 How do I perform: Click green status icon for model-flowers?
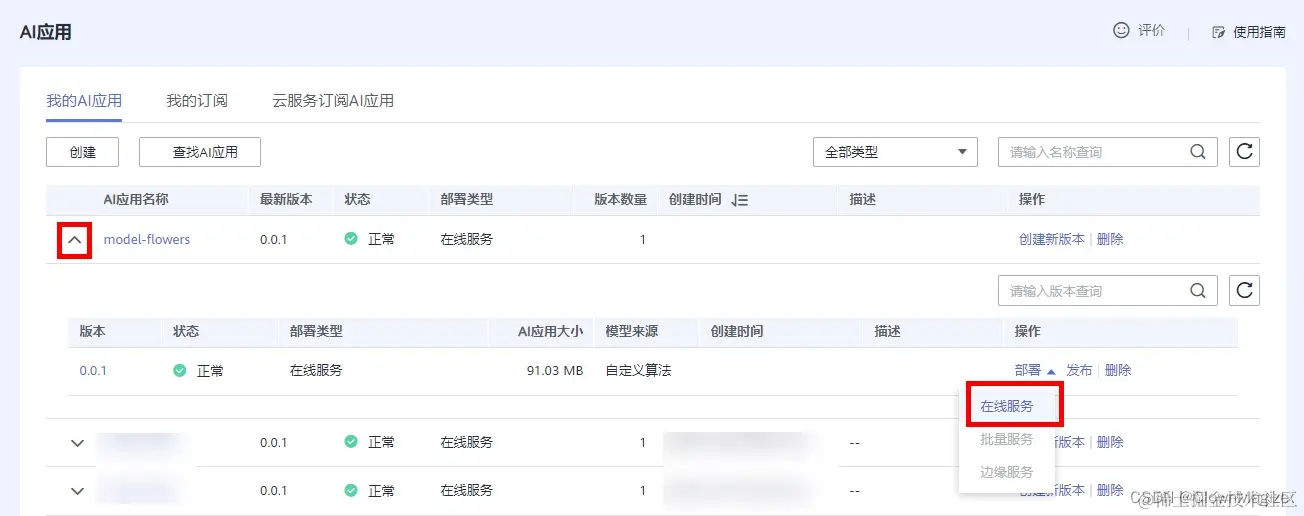pyautogui.click(x=351, y=239)
